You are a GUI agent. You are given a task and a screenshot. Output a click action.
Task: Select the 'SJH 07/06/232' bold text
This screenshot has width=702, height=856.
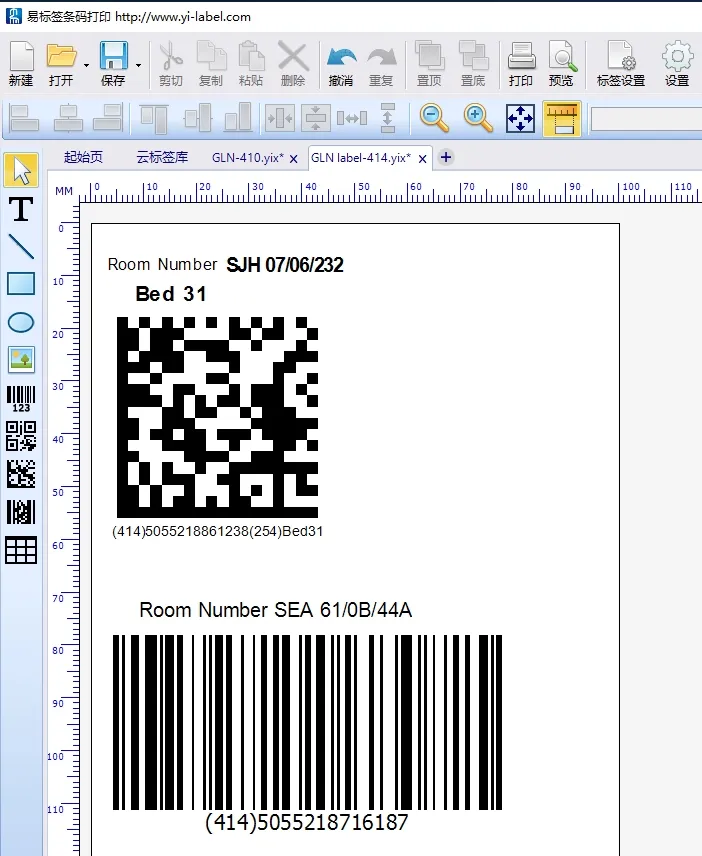pos(285,265)
